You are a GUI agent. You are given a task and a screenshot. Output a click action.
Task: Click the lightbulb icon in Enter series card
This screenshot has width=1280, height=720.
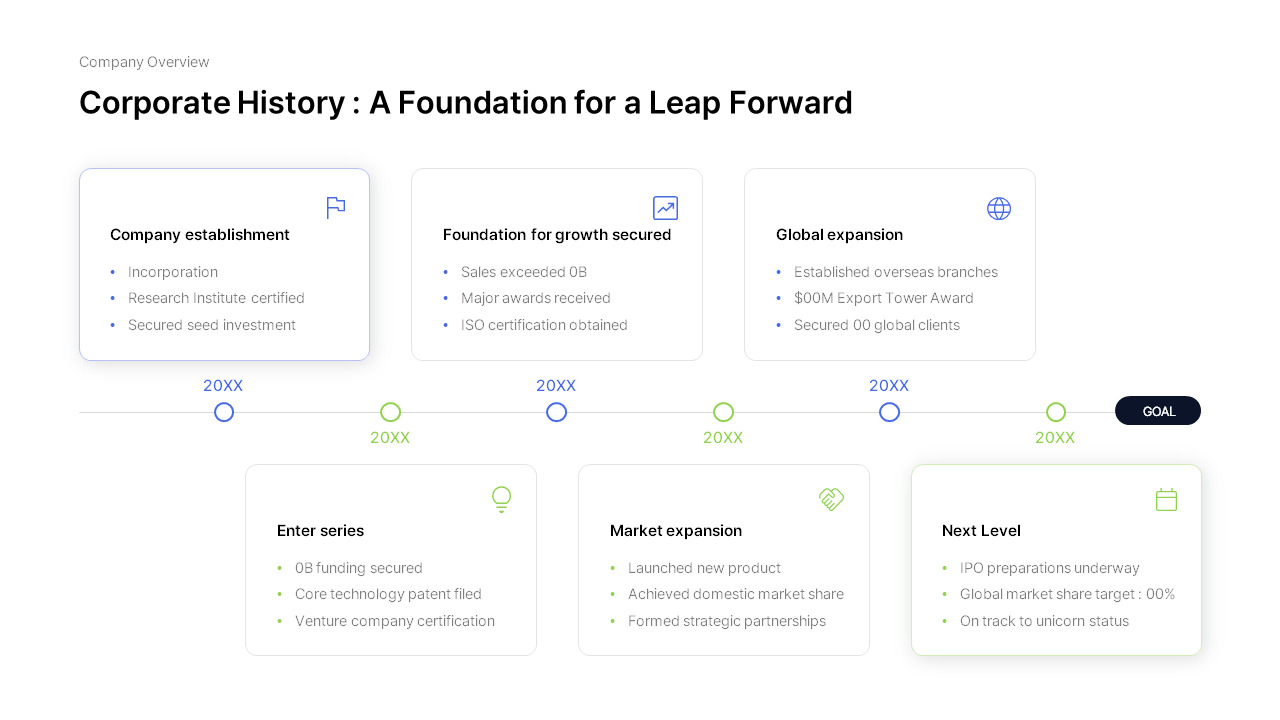(502, 500)
